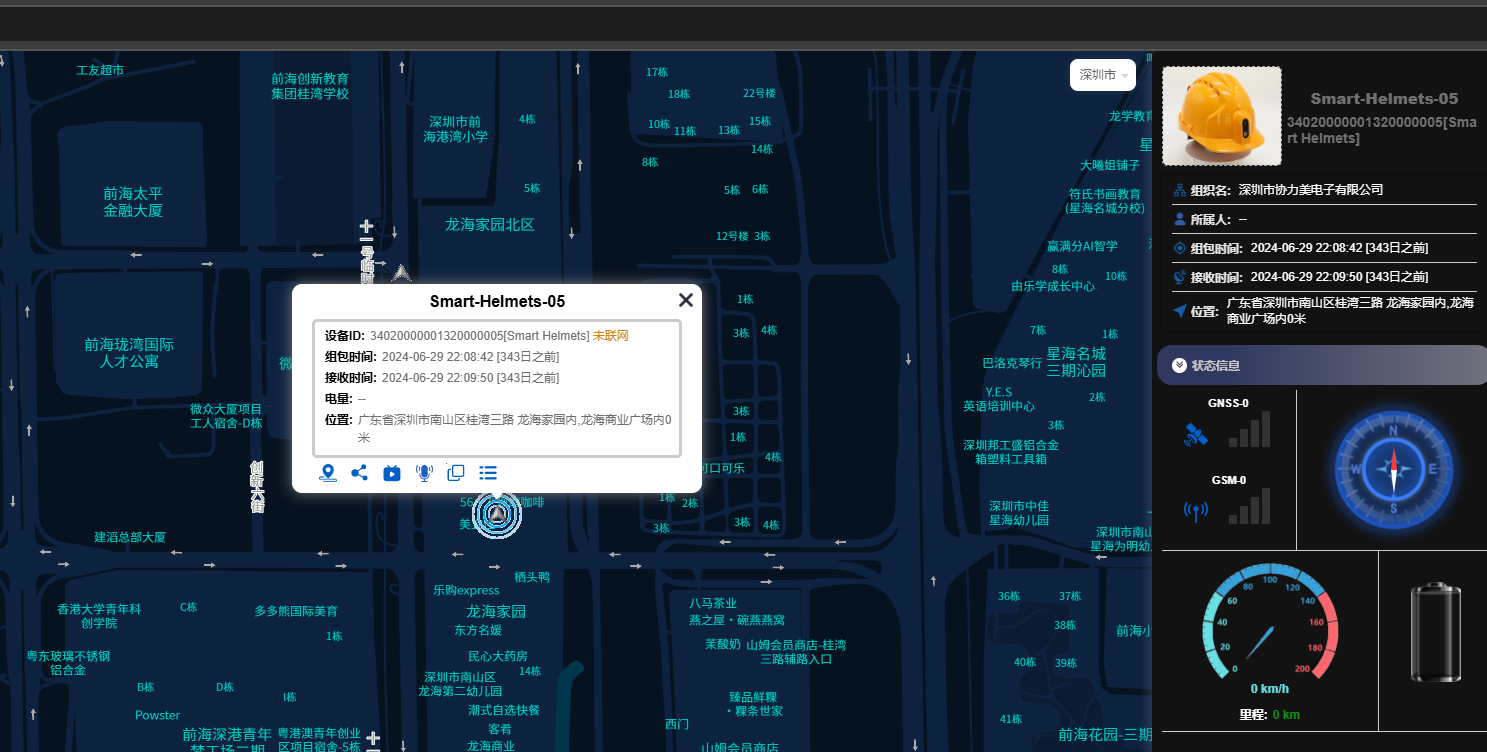Image resolution: width=1487 pixels, height=752 pixels.
Task: Close the Smart-Helmets-05 info popup
Action: click(685, 300)
